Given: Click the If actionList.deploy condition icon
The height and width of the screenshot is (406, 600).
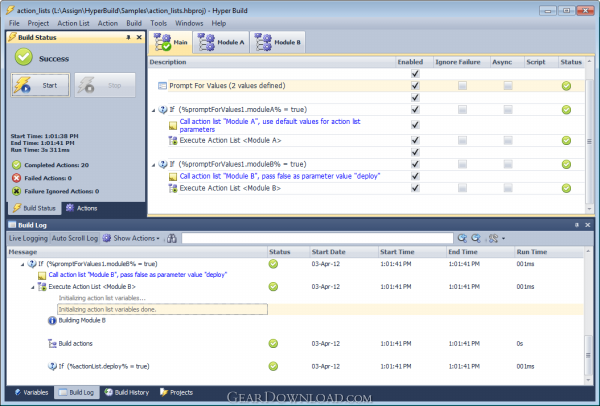Looking at the screenshot, I should [52, 366].
